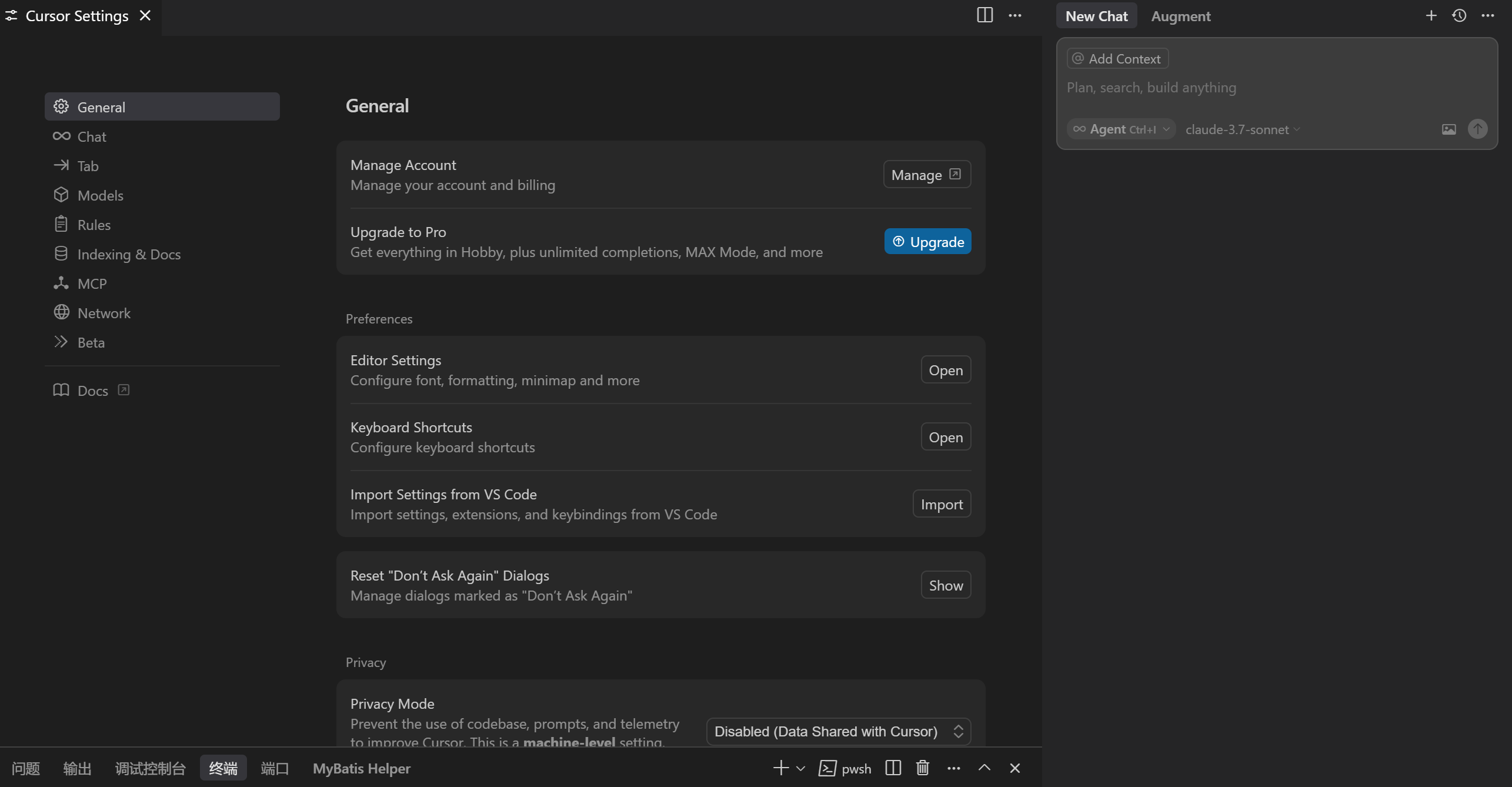Open the MyBatis Helper panel tab
1512x787 pixels.
pyautogui.click(x=361, y=768)
